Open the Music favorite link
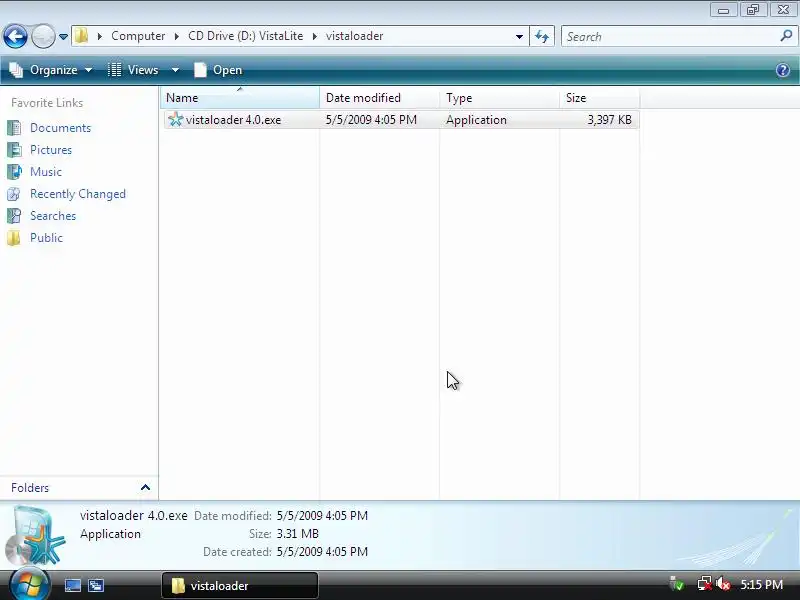 click(46, 172)
